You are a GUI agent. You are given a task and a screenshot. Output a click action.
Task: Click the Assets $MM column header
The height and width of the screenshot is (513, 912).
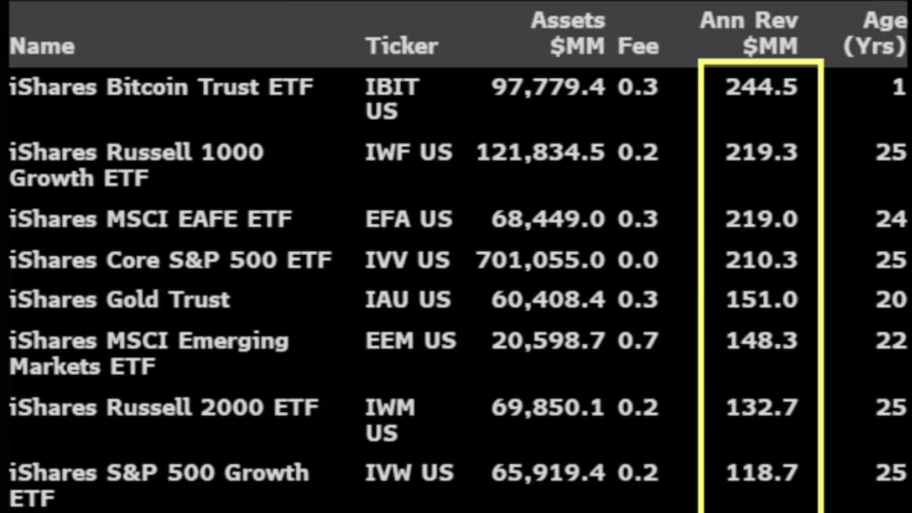point(568,33)
